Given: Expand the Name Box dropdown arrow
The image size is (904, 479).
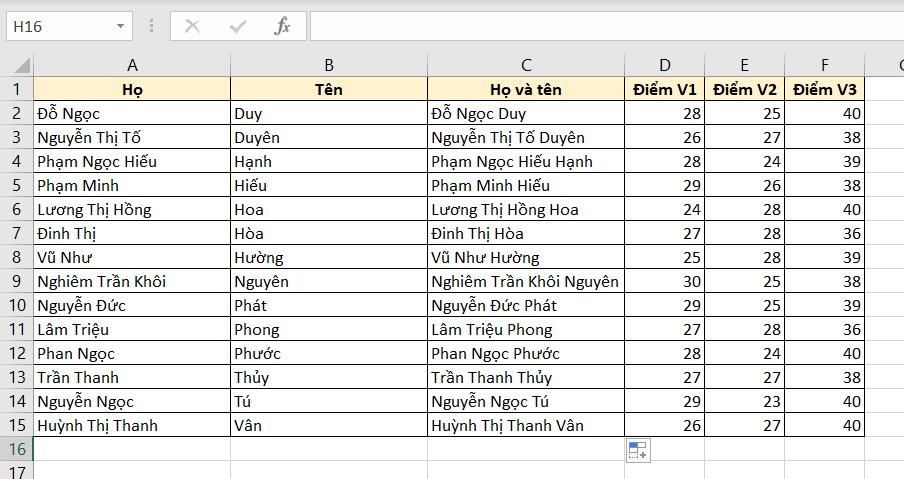Looking at the screenshot, I should (x=121, y=26).
